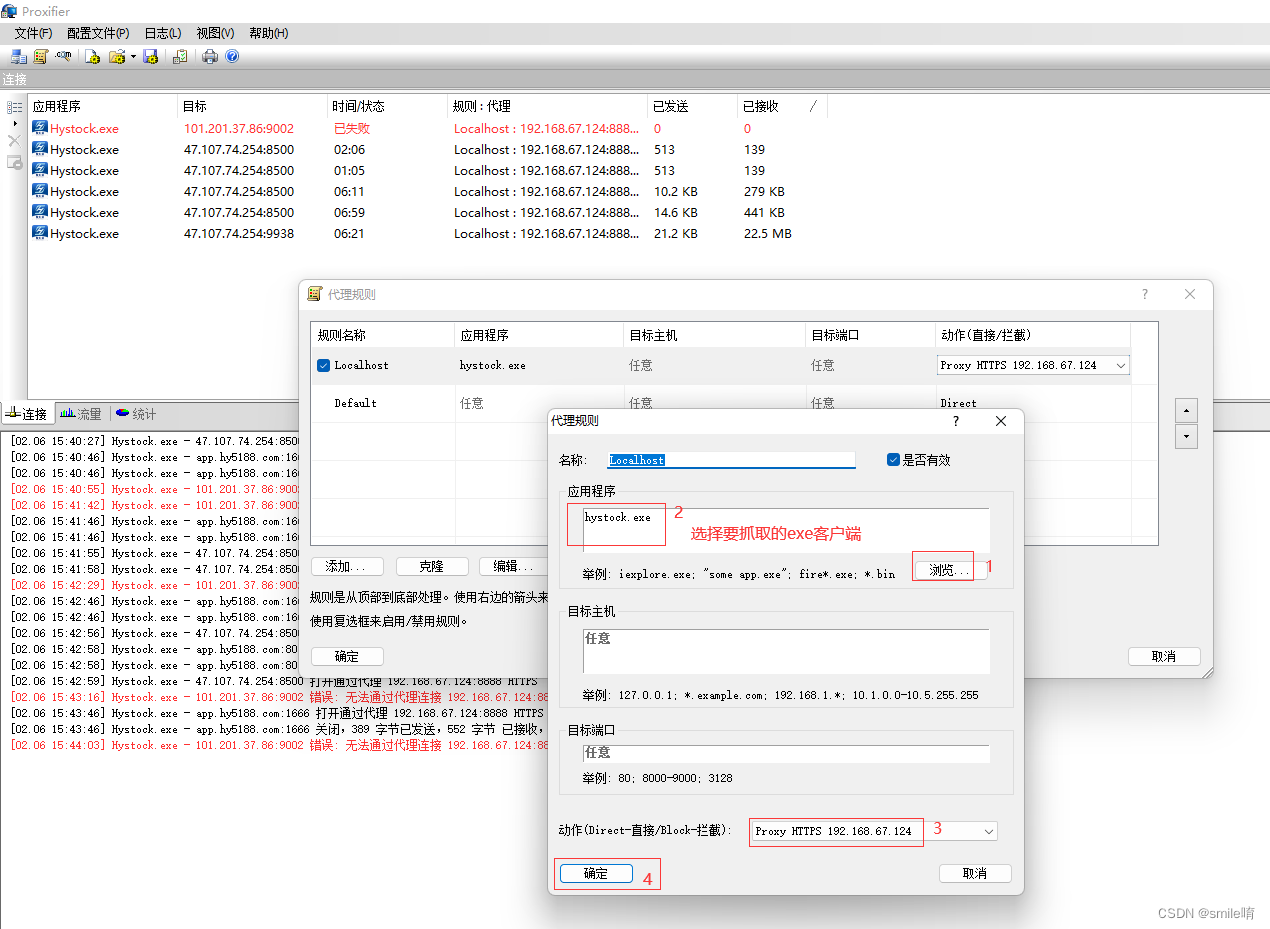Image resolution: width=1270 pixels, height=929 pixels.
Task: Sort connections by the 应用程序 column header
Action: tap(103, 106)
